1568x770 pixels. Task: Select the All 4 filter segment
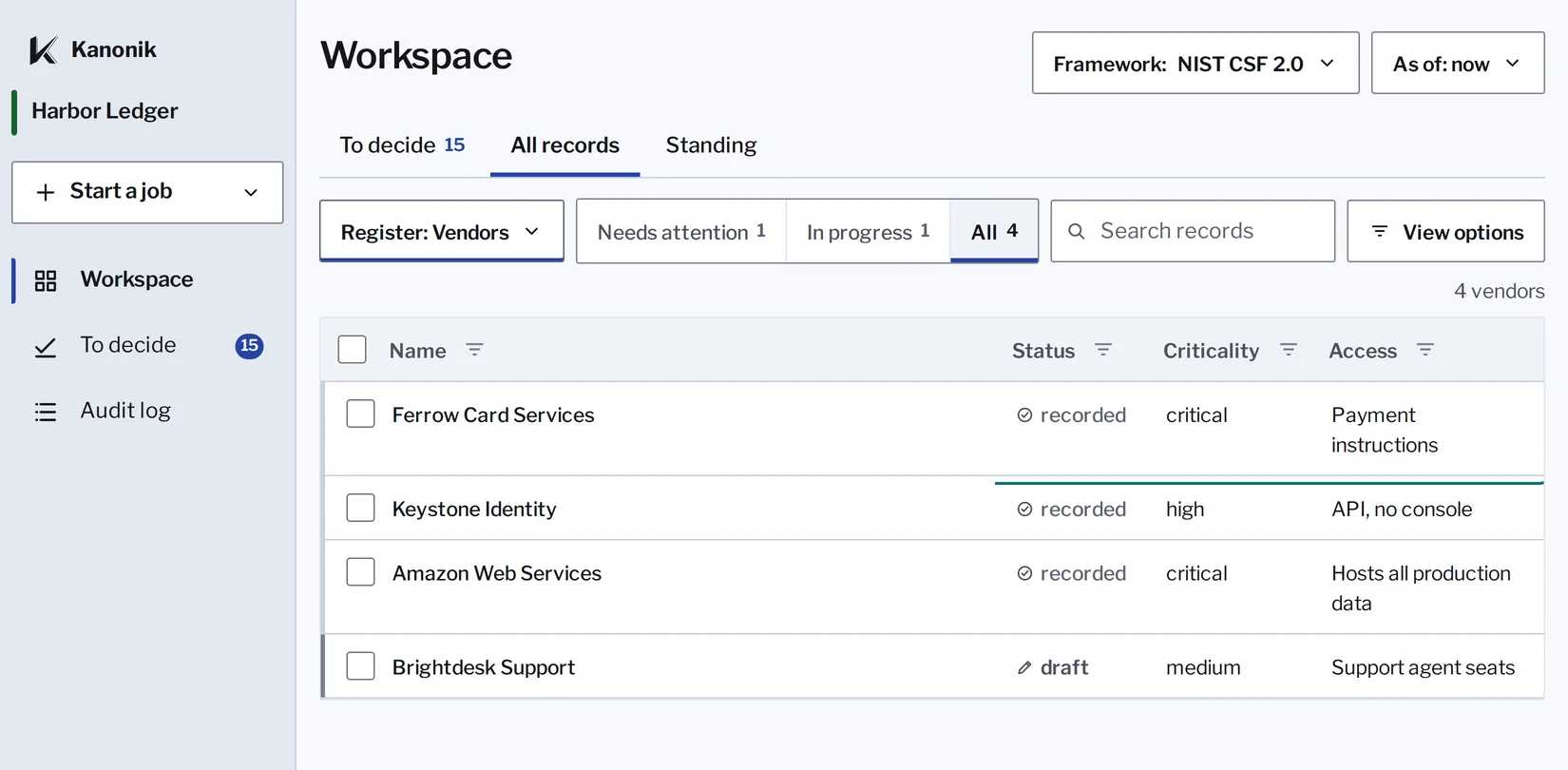994,231
